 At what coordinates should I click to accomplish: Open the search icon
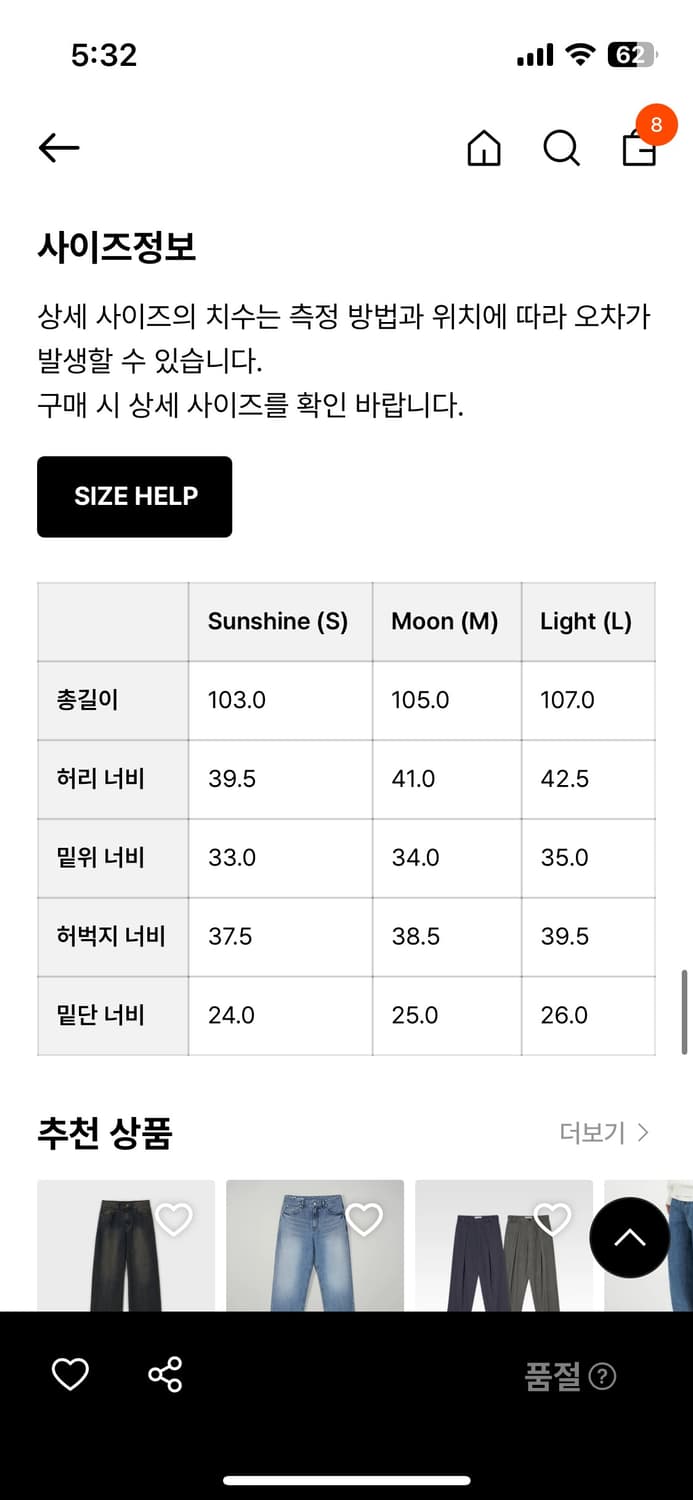[x=562, y=149]
